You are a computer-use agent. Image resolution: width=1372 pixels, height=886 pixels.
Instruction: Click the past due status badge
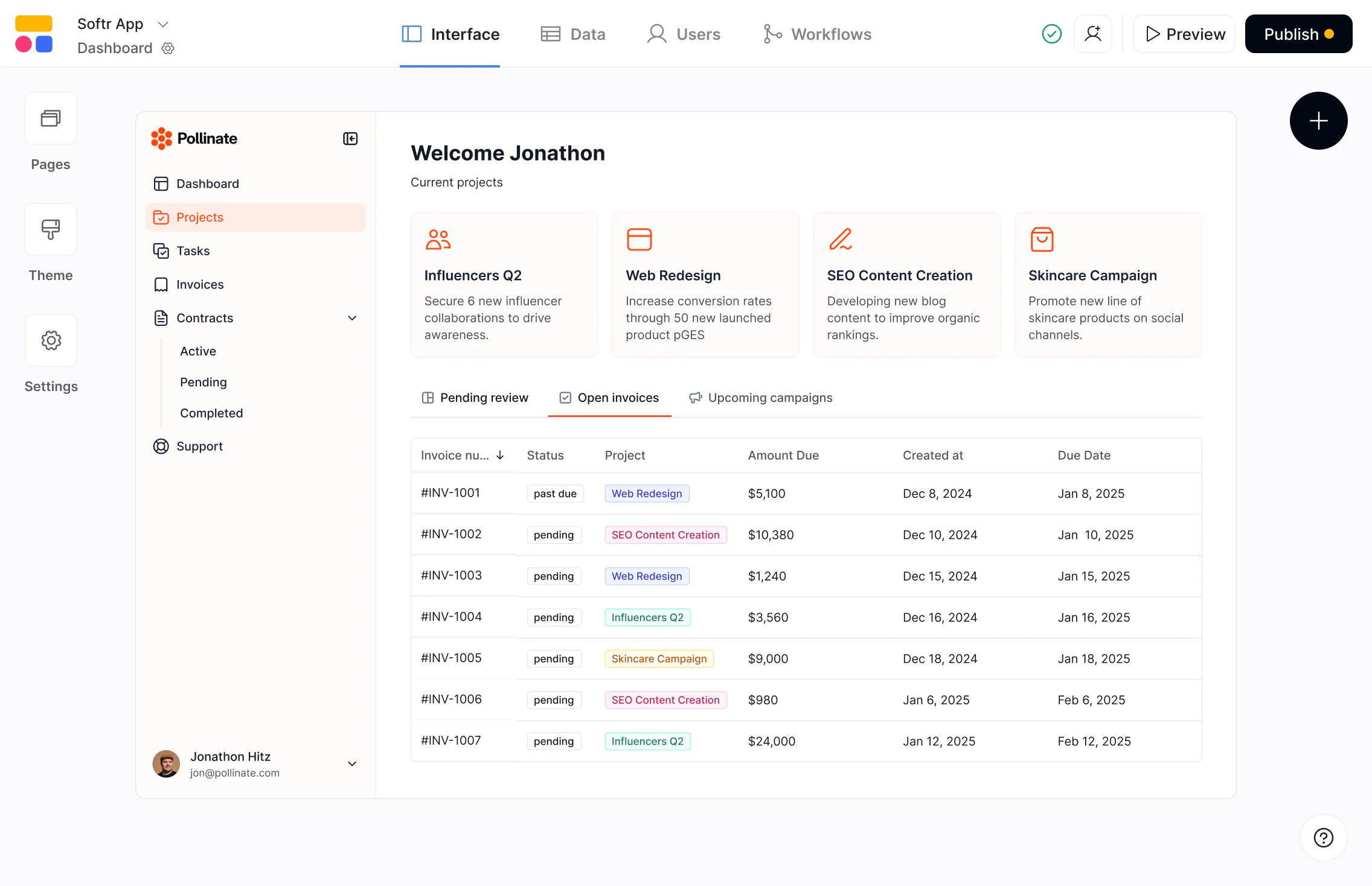(554, 494)
